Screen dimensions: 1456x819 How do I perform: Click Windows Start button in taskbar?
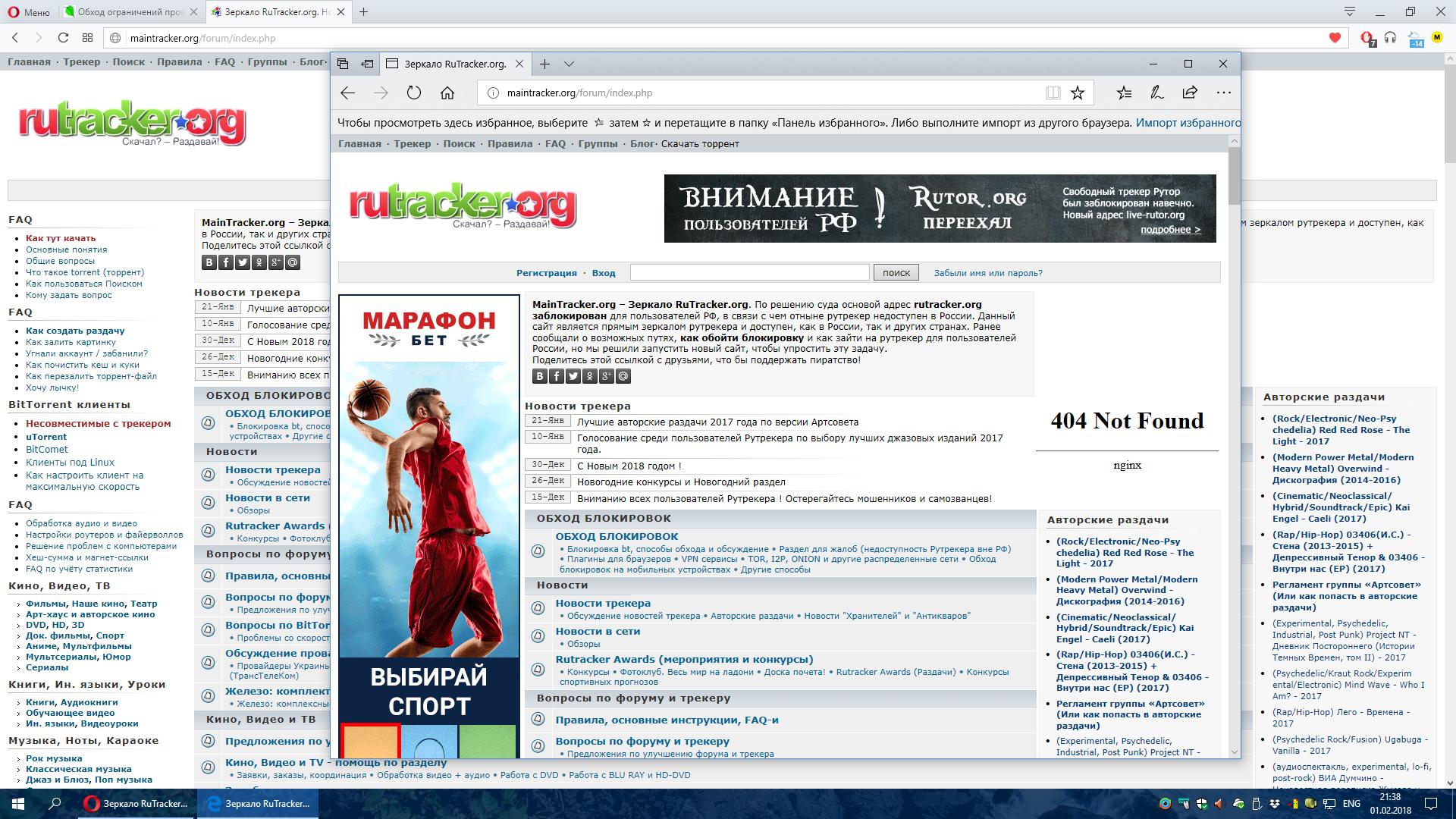point(18,803)
